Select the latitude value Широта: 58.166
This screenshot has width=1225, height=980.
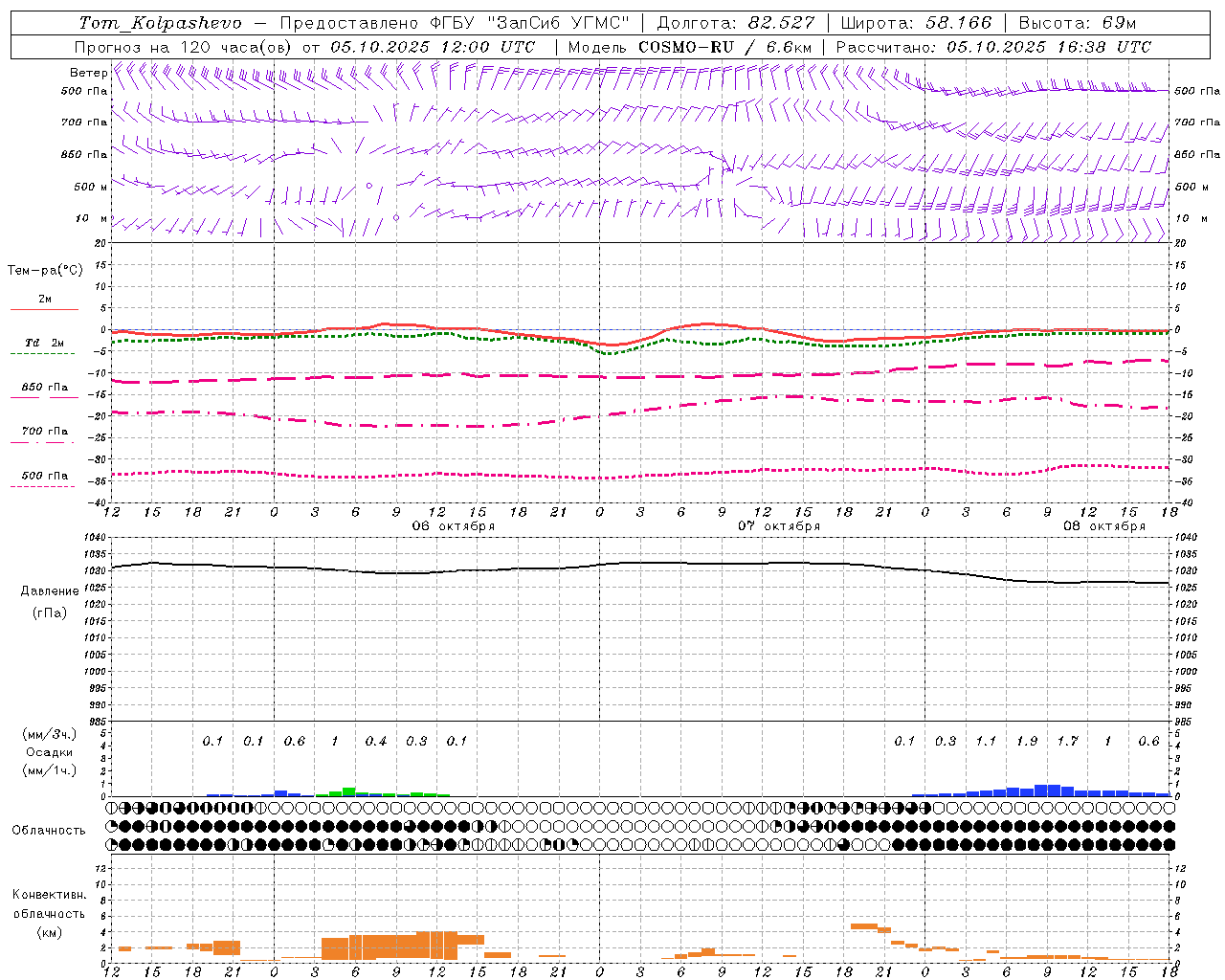coord(917,23)
